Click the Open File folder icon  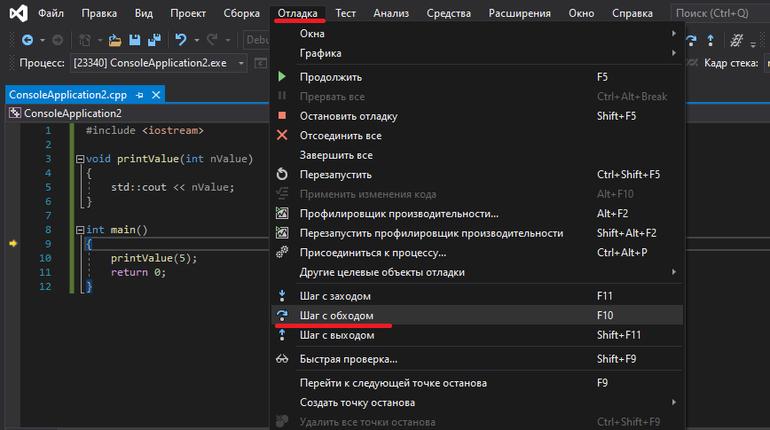115,40
